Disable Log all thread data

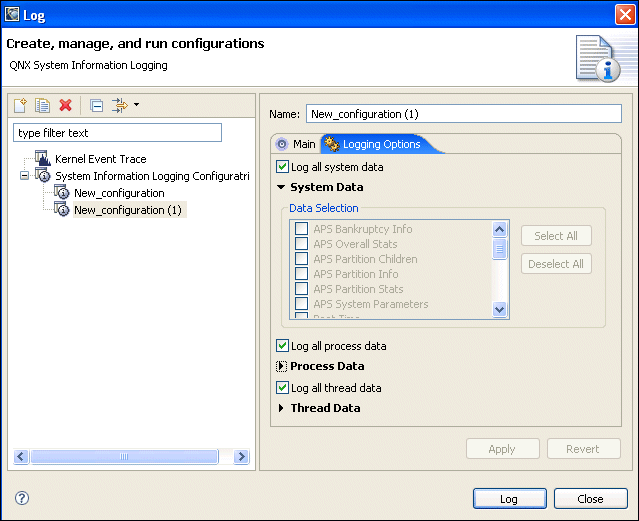[282, 388]
